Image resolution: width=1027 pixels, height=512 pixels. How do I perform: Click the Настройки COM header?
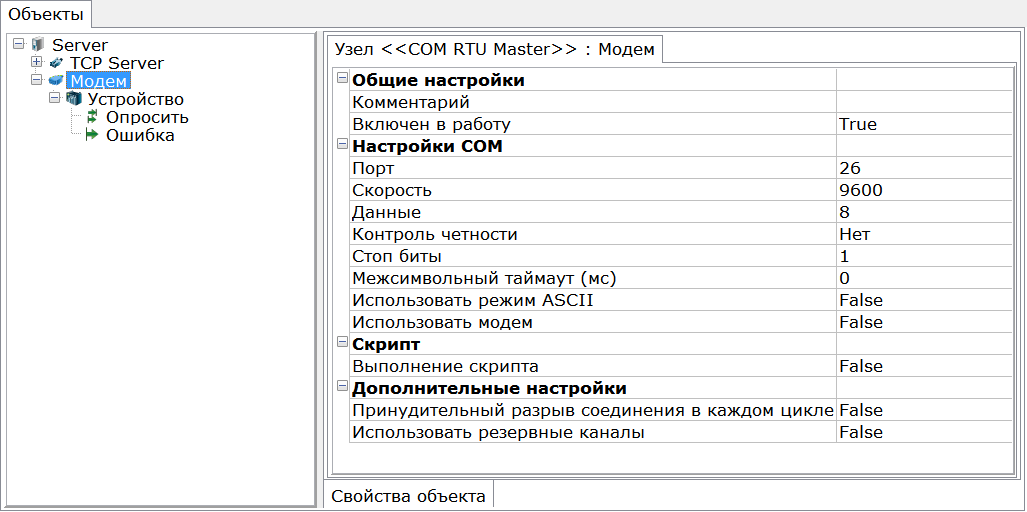point(428,146)
